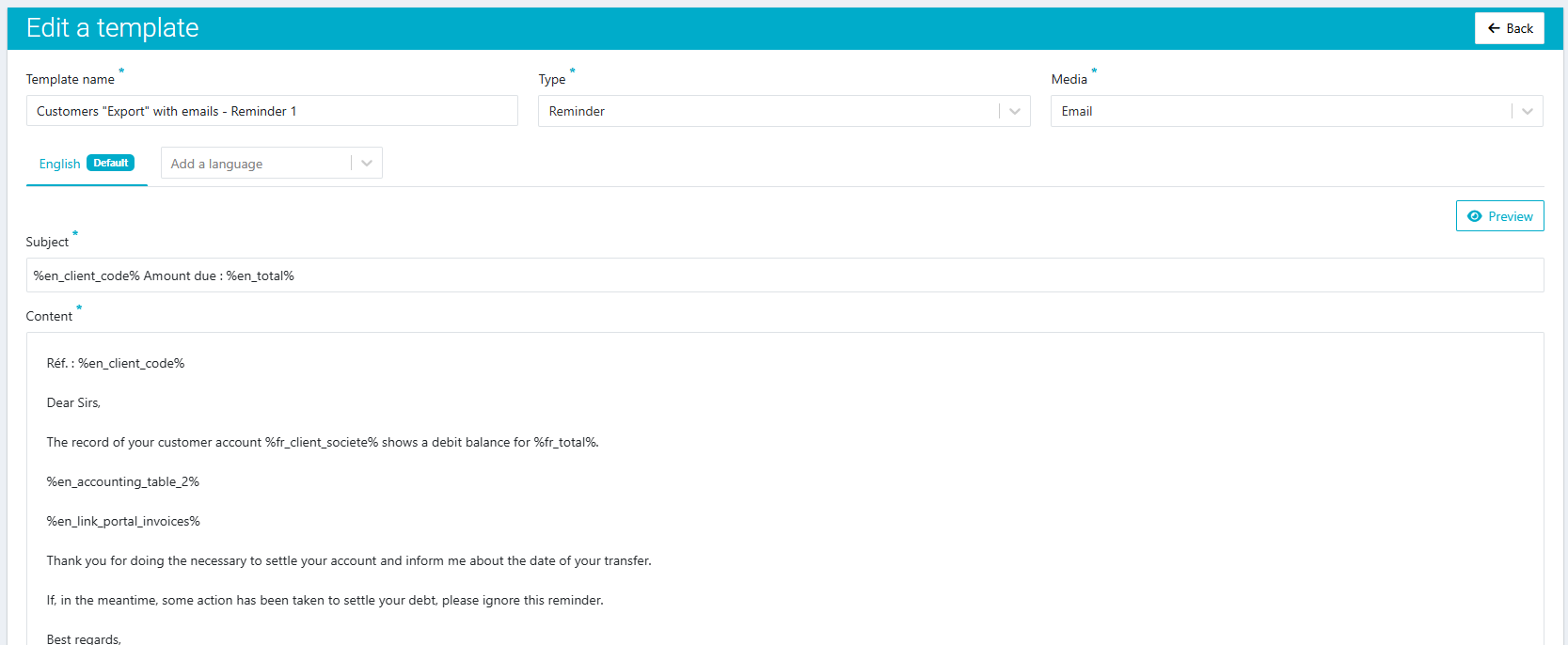Click the Dear Sirs, line
Image resolution: width=1568 pixels, height=645 pixels.
[x=73, y=402]
